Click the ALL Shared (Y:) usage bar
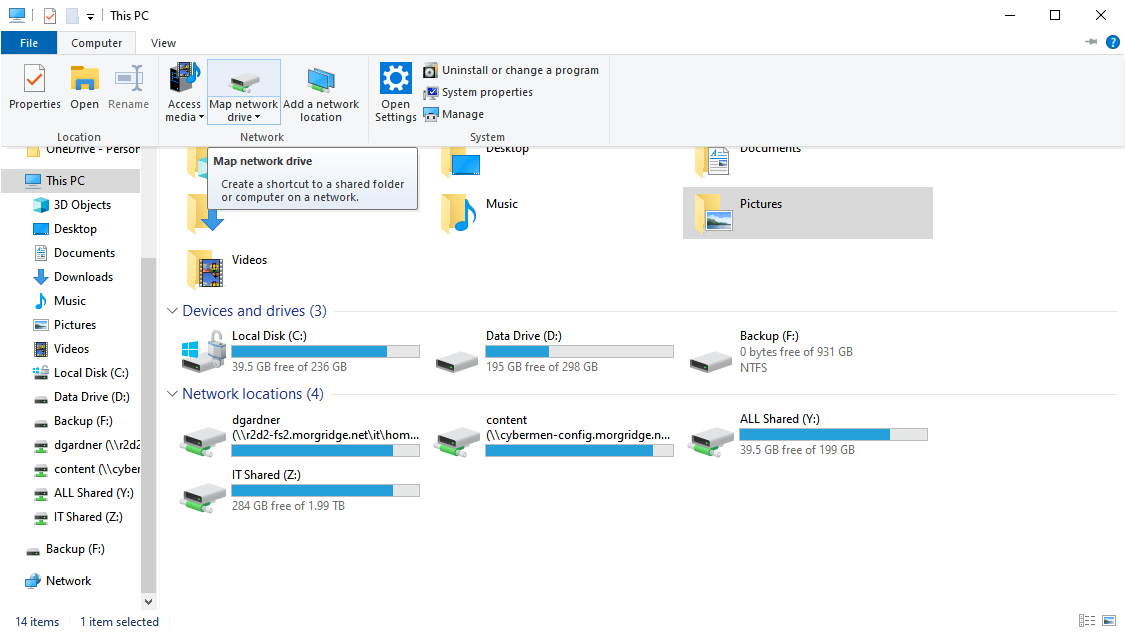 coord(834,435)
